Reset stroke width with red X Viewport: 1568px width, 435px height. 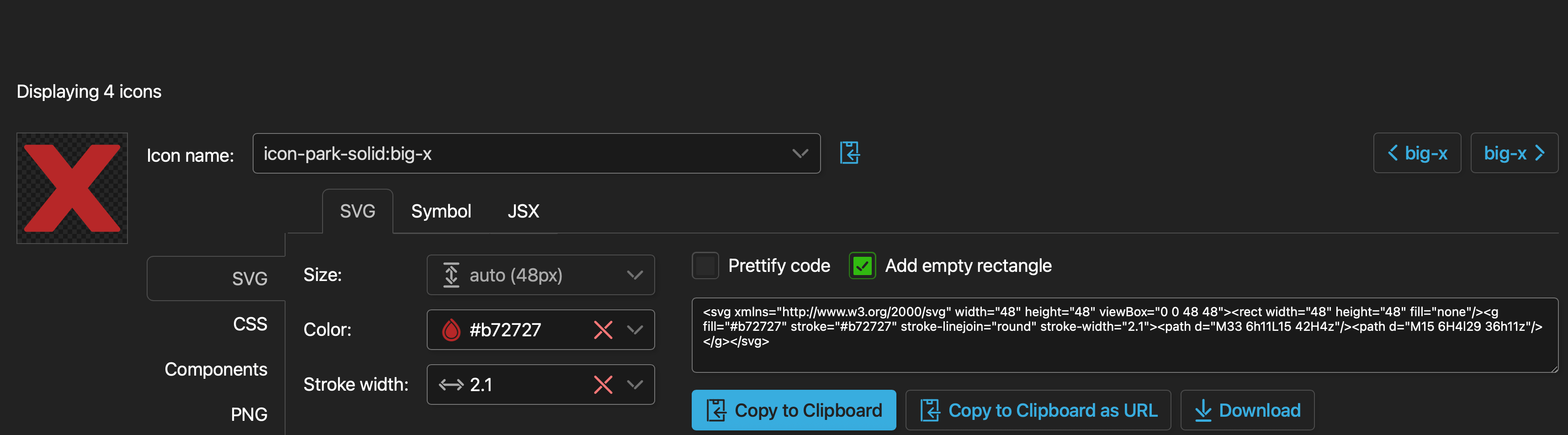[603, 384]
